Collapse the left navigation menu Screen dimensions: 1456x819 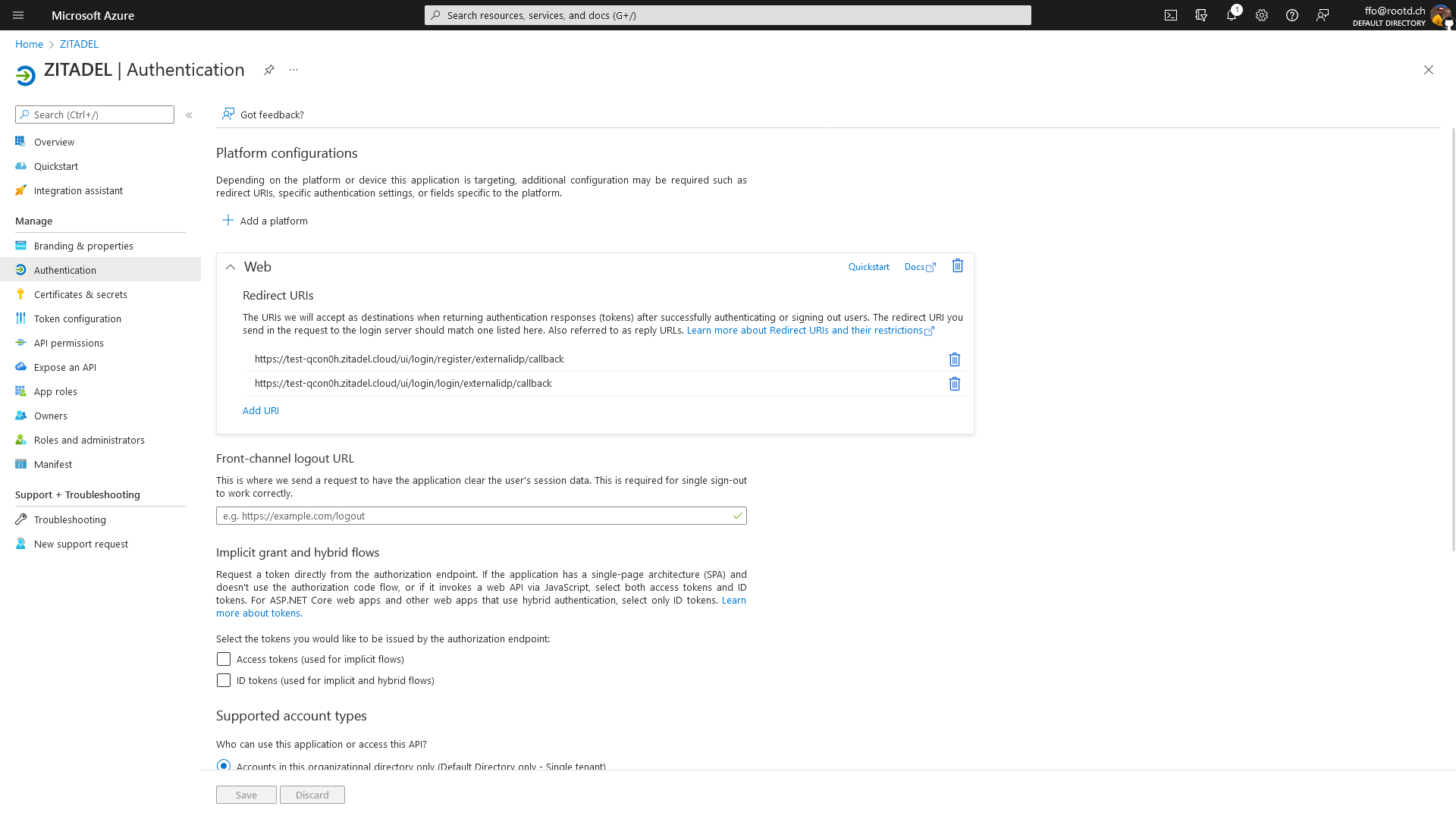point(189,115)
